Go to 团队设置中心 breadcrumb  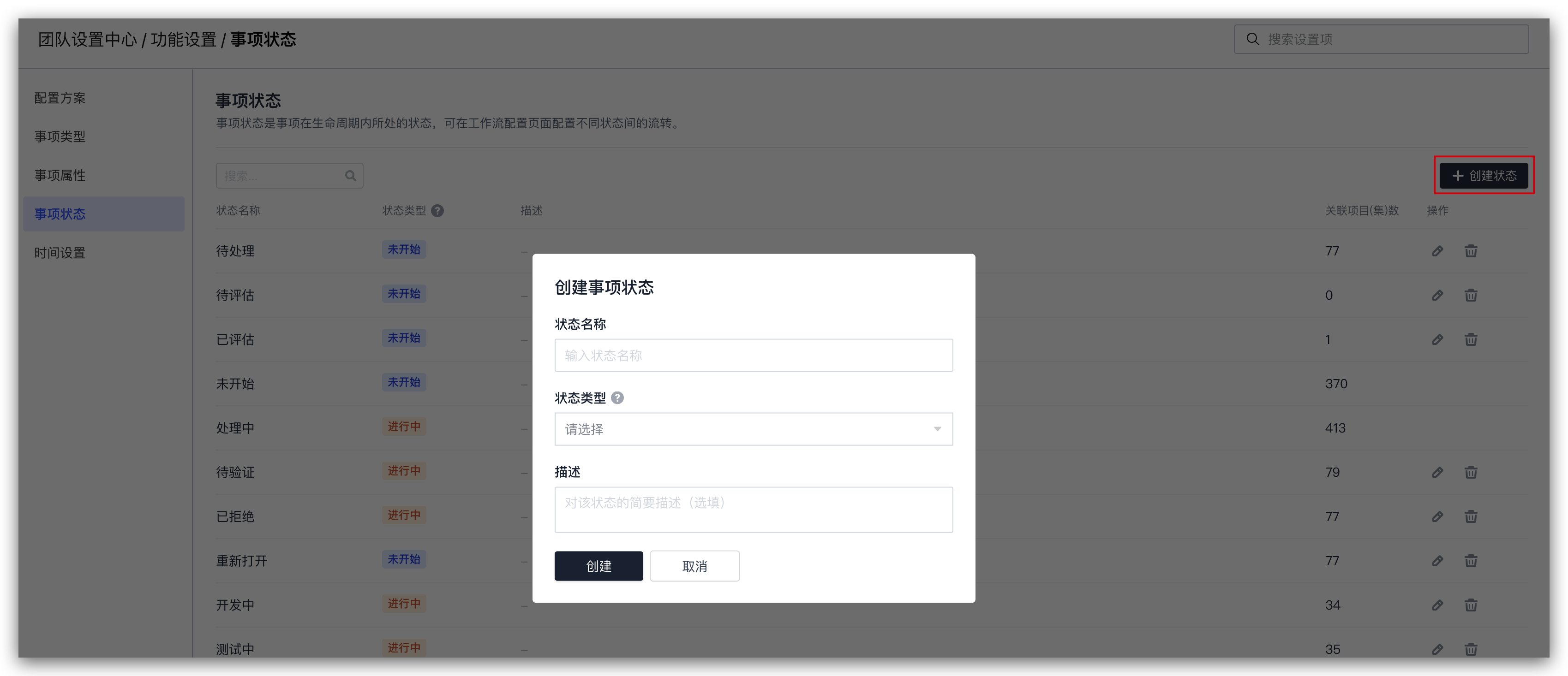pos(88,40)
